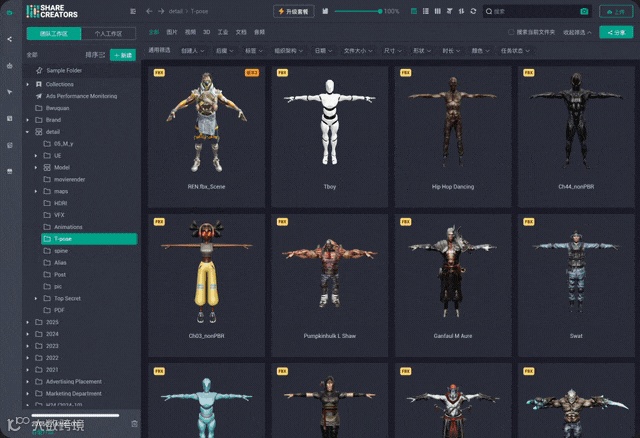This screenshot has height=438, width=640.
Task: Click the 上传 upload button
Action: pos(616,11)
